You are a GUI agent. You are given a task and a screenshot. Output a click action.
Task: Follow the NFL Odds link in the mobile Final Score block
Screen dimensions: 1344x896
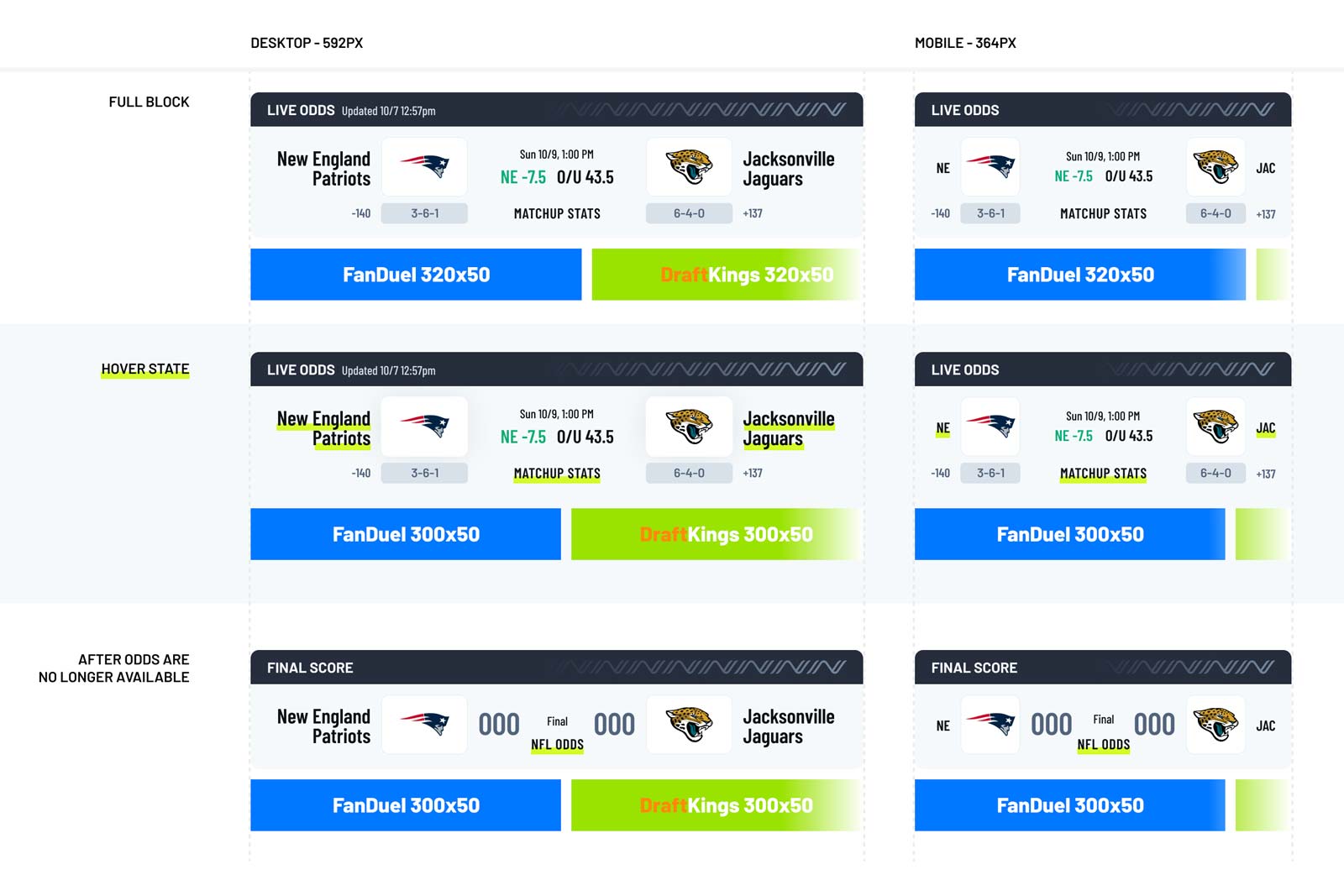[1103, 745]
